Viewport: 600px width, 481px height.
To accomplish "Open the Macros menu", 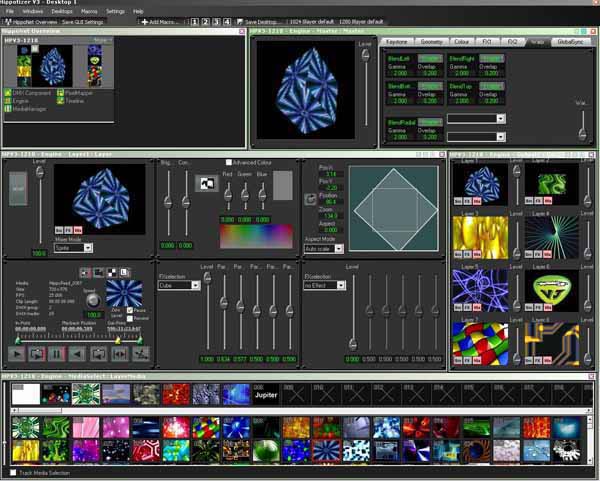I will [x=90, y=11].
